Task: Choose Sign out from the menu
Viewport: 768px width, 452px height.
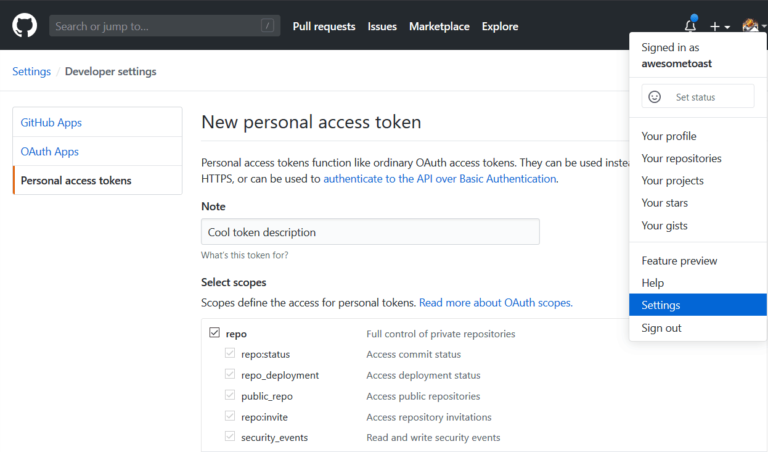Action: (661, 328)
